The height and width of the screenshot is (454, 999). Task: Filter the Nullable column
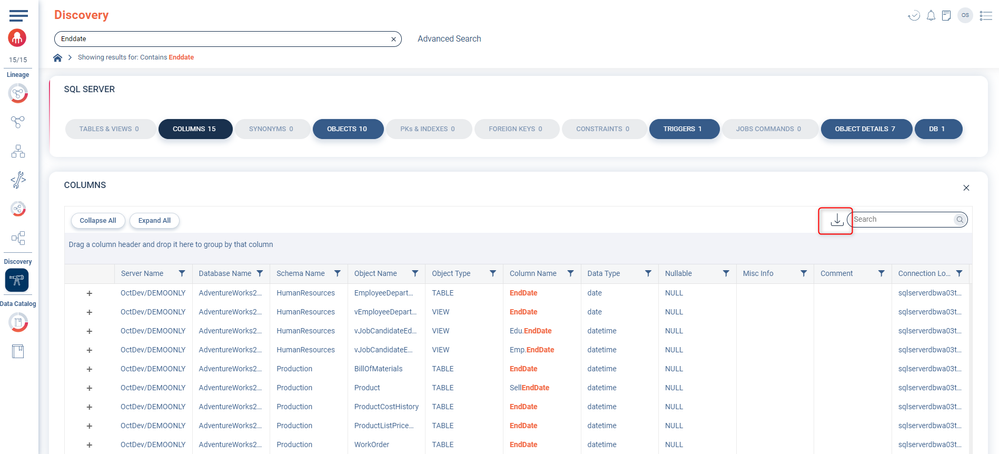[x=726, y=273]
